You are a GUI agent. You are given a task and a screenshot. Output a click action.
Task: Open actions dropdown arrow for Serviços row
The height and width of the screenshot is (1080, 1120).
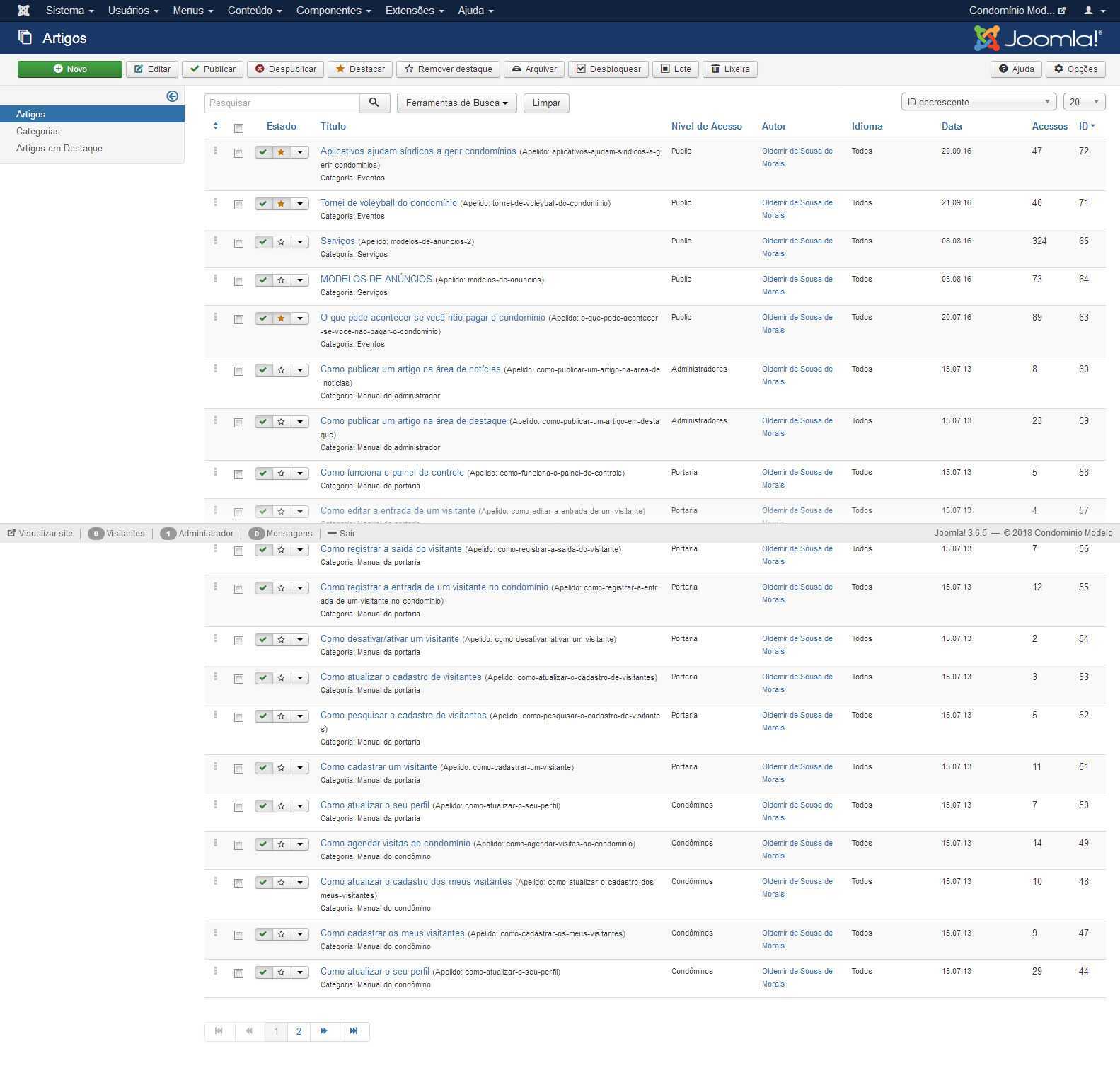[300, 242]
